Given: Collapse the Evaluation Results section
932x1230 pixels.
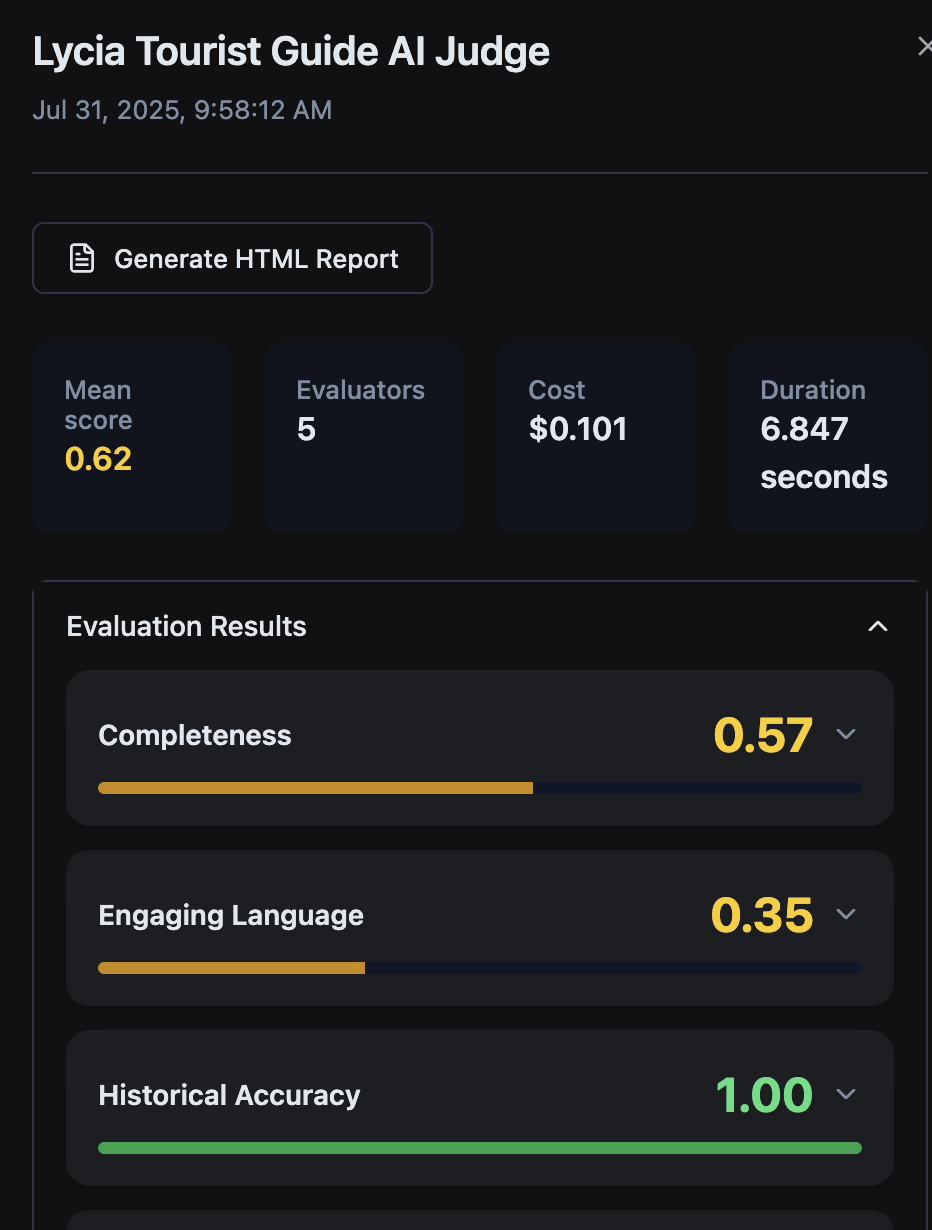Looking at the screenshot, I should click(x=877, y=627).
